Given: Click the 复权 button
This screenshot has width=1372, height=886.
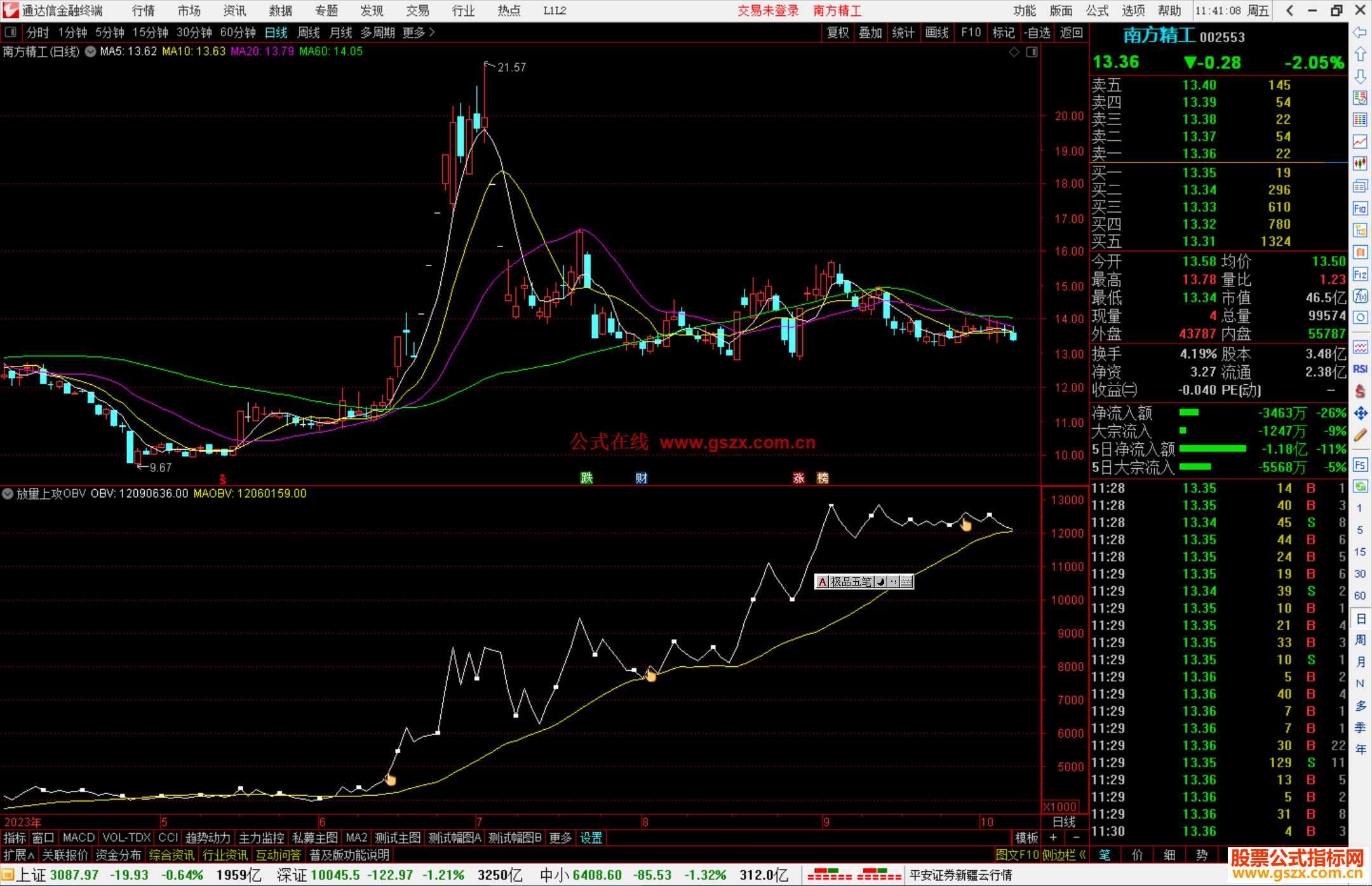Looking at the screenshot, I should point(837,32).
